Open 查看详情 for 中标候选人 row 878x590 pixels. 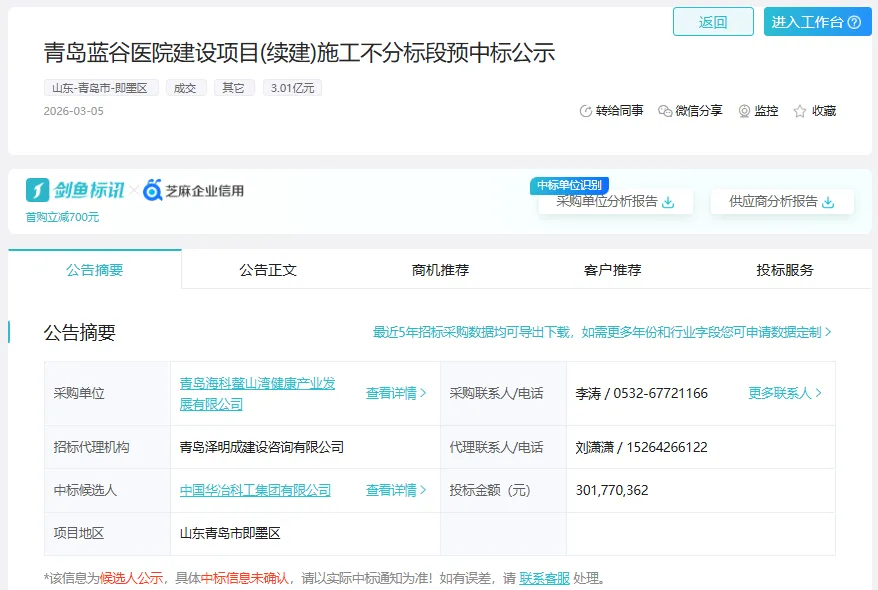[x=396, y=490]
